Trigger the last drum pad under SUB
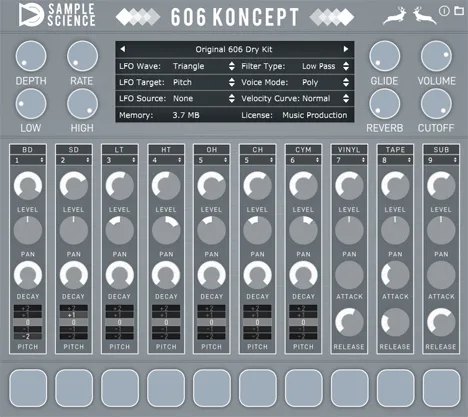The image size is (468, 417). 441,388
